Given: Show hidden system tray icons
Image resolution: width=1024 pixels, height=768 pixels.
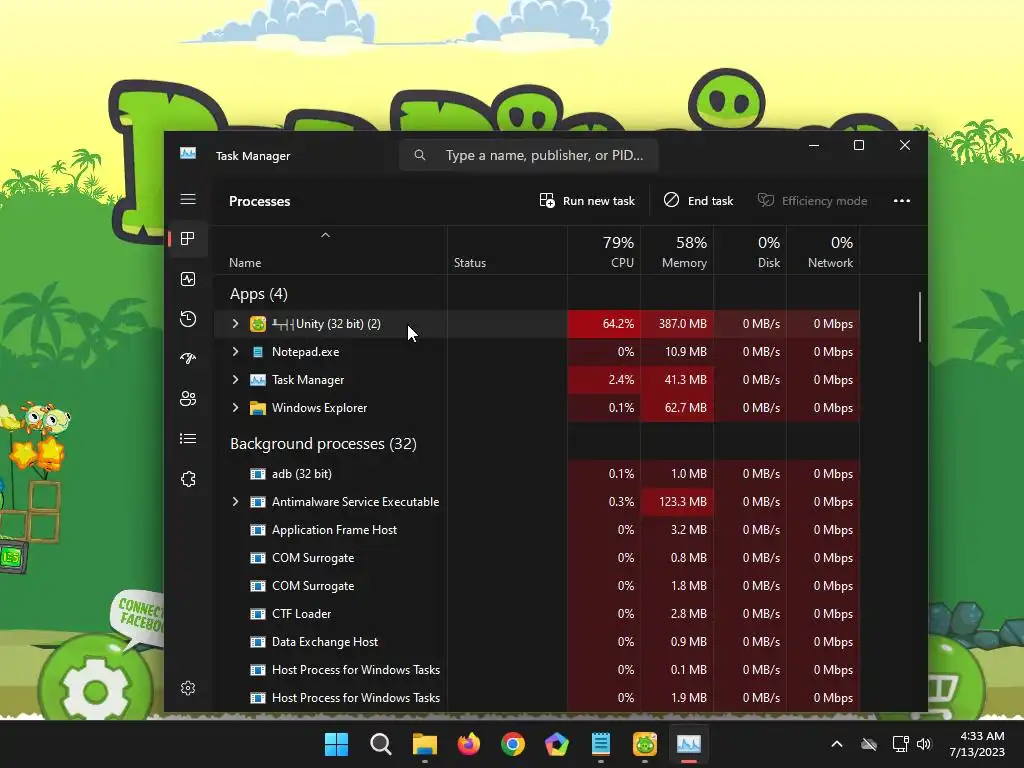Looking at the screenshot, I should click(x=837, y=744).
